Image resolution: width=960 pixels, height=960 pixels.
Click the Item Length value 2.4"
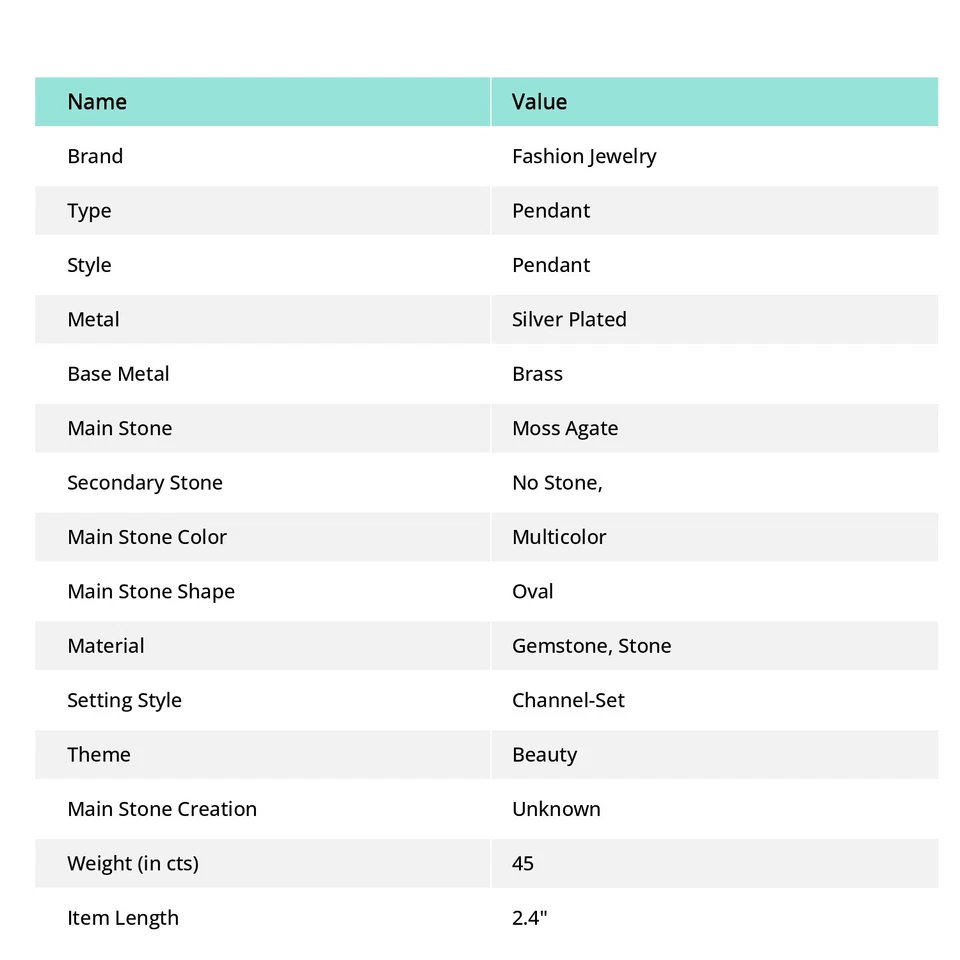(x=529, y=918)
